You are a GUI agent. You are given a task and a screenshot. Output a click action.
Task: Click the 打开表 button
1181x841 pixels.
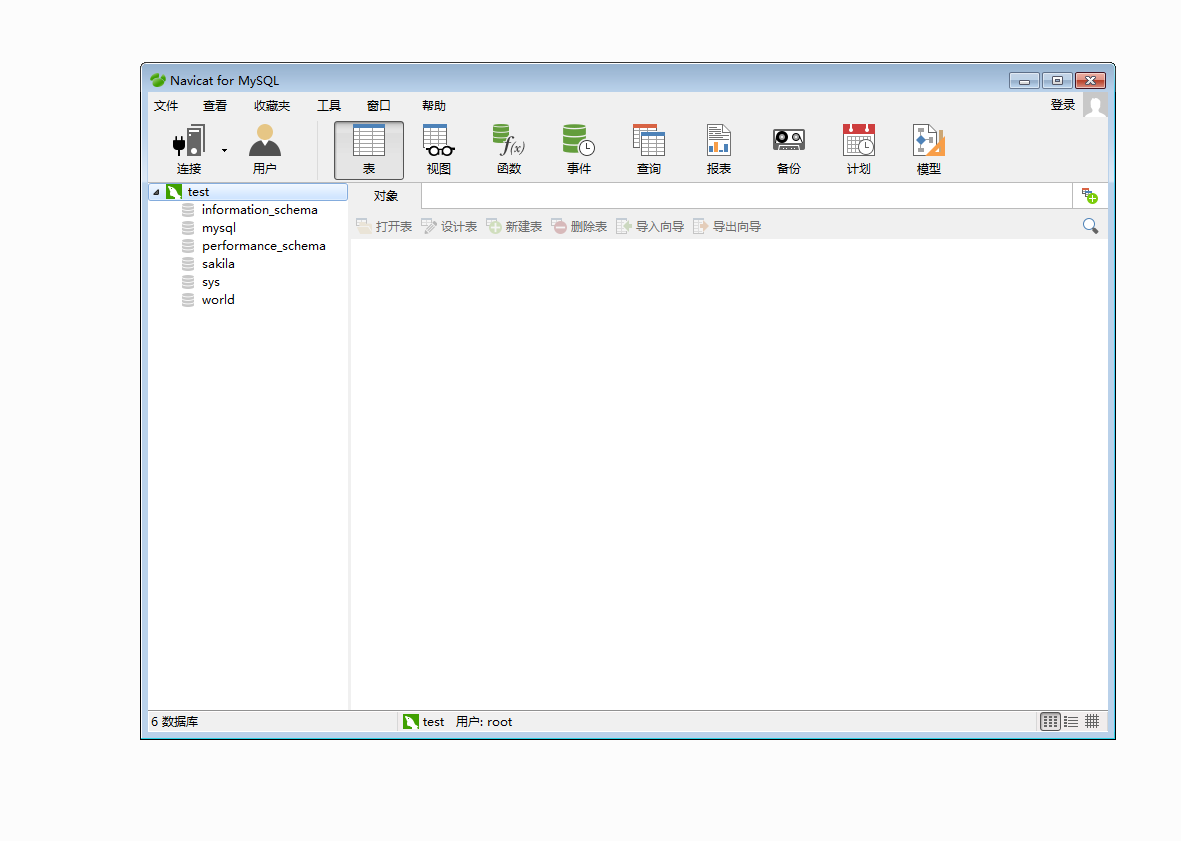pos(384,226)
